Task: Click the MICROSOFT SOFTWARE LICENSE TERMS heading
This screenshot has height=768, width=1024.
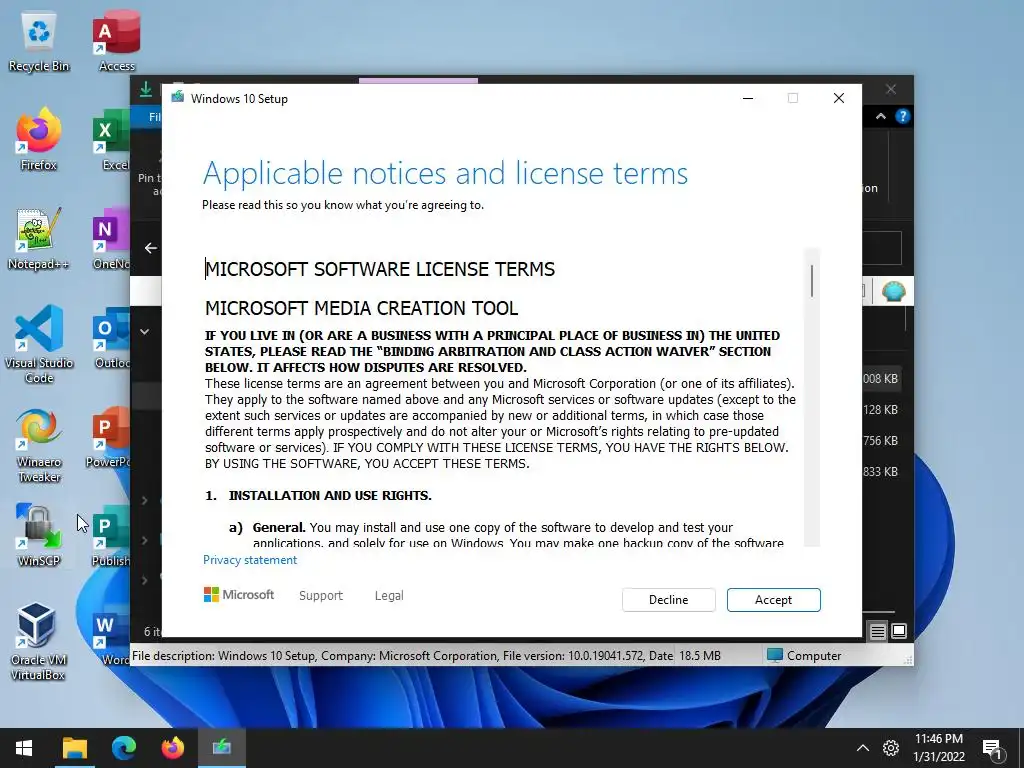Action: point(380,269)
